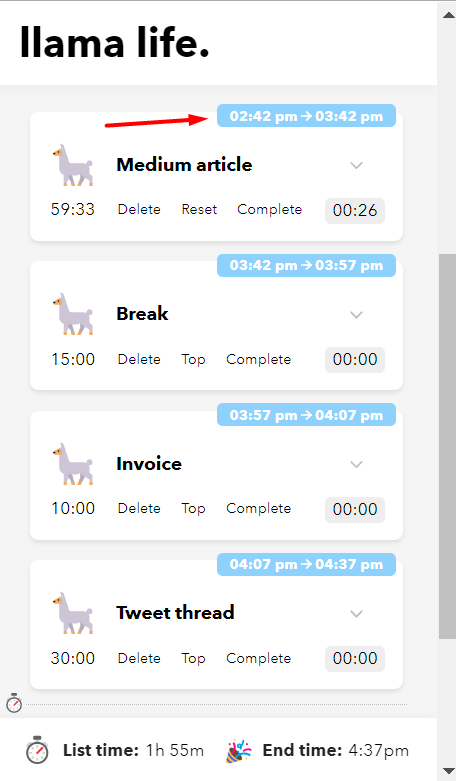Image resolution: width=456 pixels, height=781 pixels.
Task: Mark Medium article as Complete
Action: click(269, 209)
